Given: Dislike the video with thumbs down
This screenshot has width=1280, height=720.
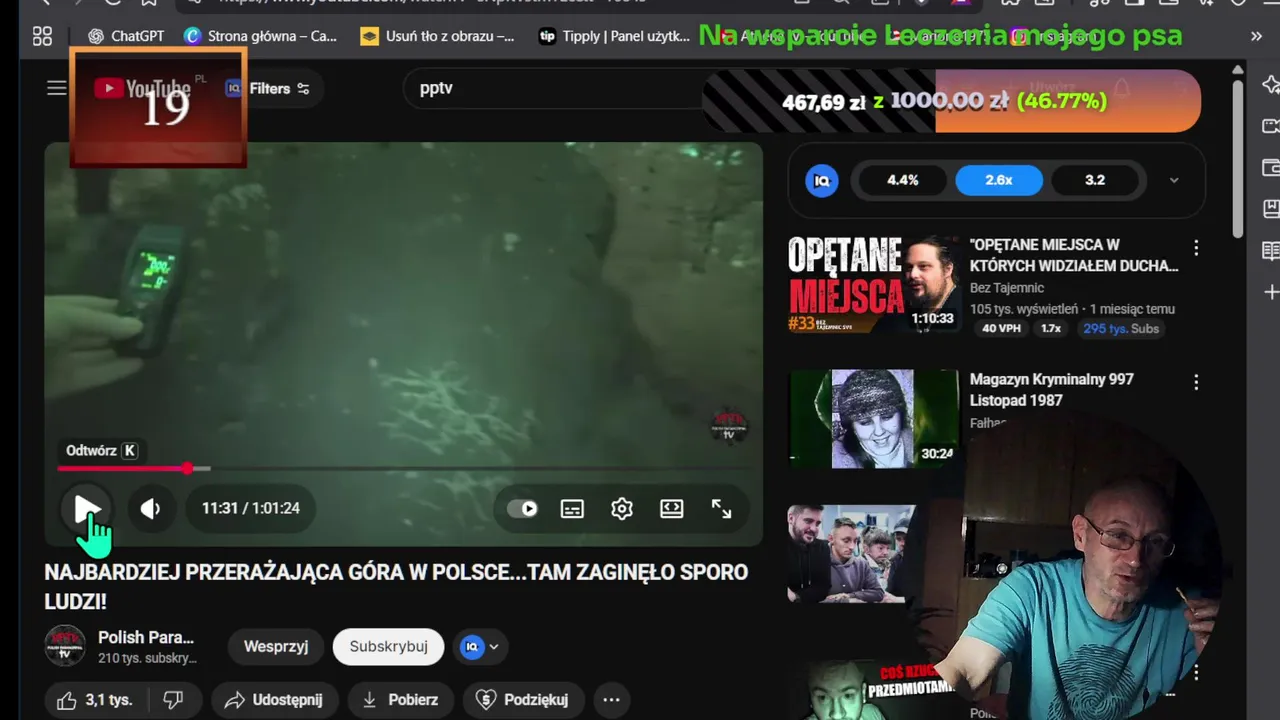Looking at the screenshot, I should click(x=174, y=700).
